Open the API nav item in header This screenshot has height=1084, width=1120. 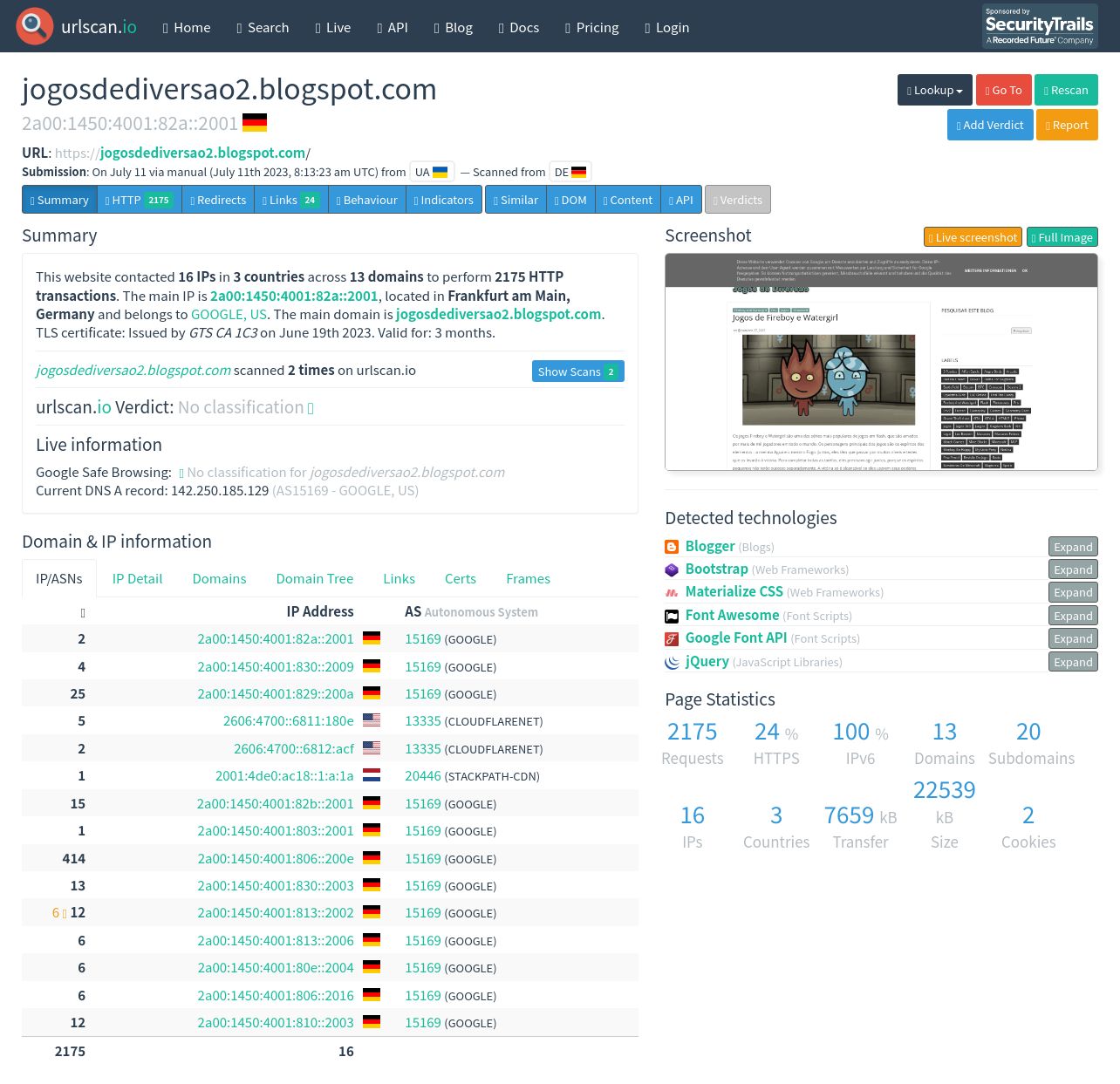tap(393, 27)
